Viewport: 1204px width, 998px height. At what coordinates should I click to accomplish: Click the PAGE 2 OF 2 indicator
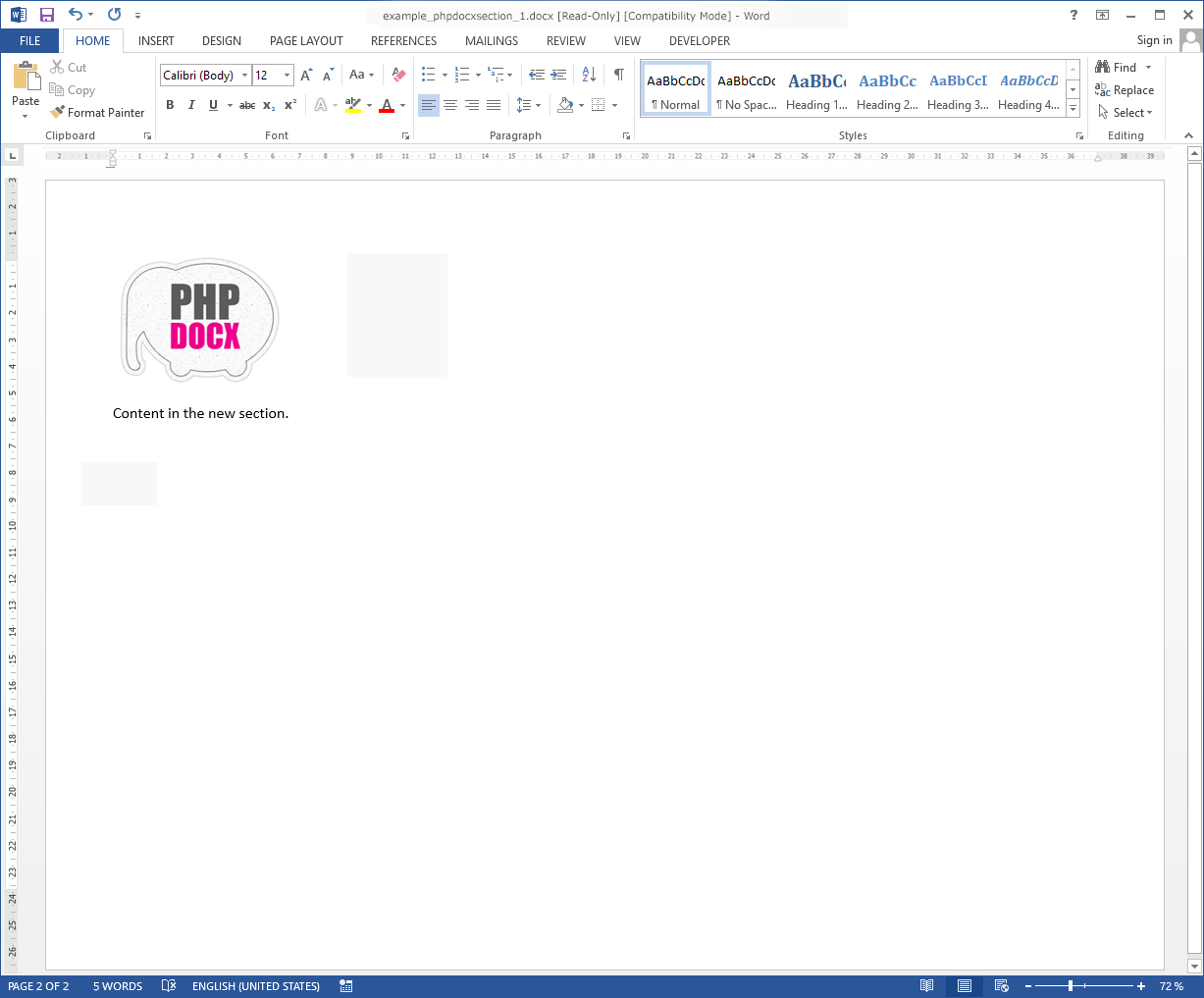click(39, 986)
